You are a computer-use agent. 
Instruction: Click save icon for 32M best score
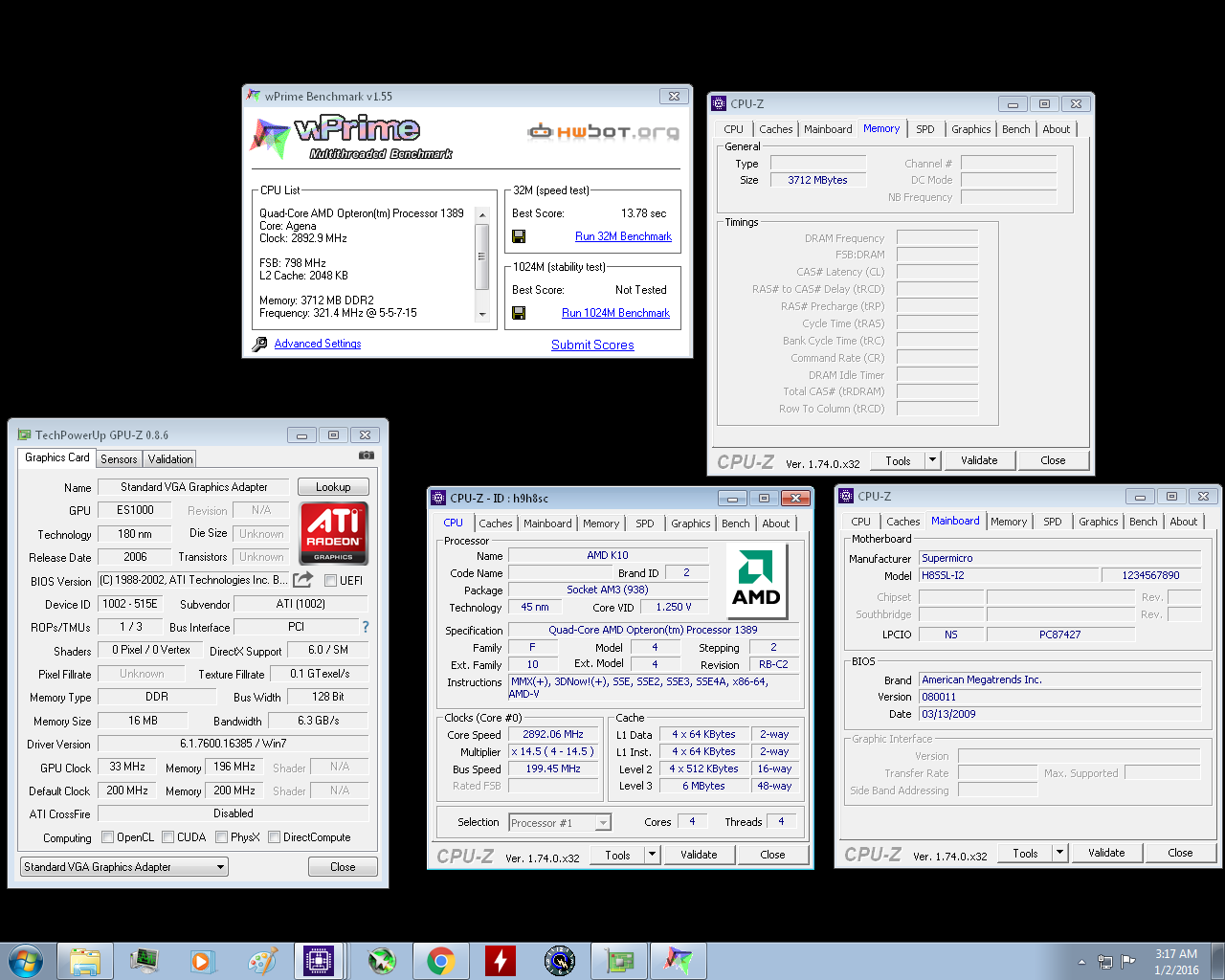point(518,236)
